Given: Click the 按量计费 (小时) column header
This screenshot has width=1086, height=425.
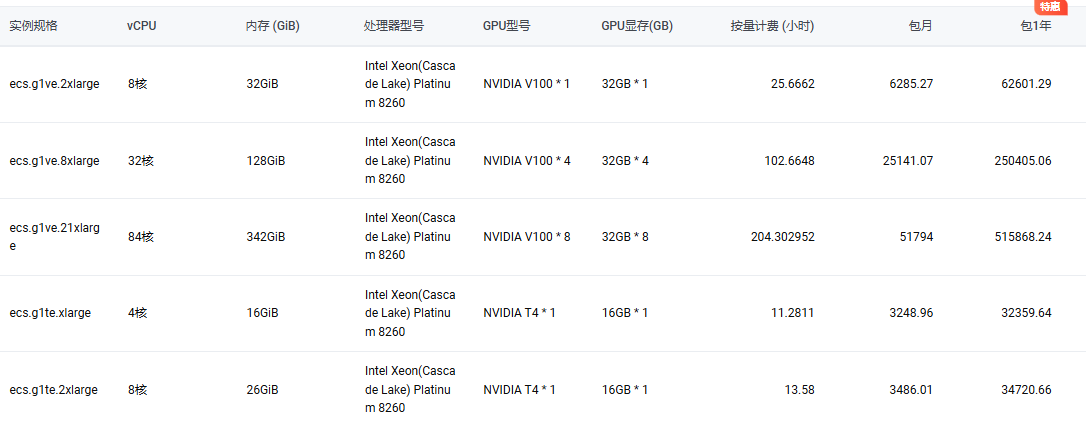Looking at the screenshot, I should point(772,26).
